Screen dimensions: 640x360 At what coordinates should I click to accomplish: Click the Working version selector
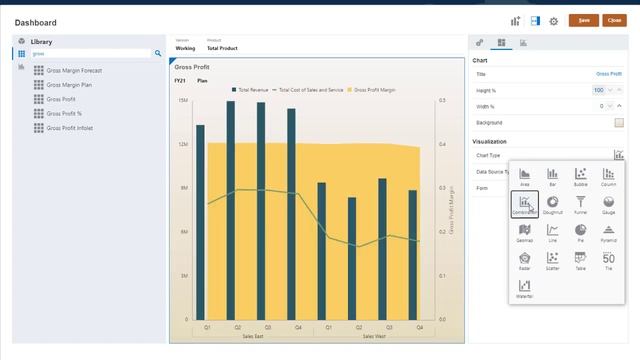tap(185, 48)
